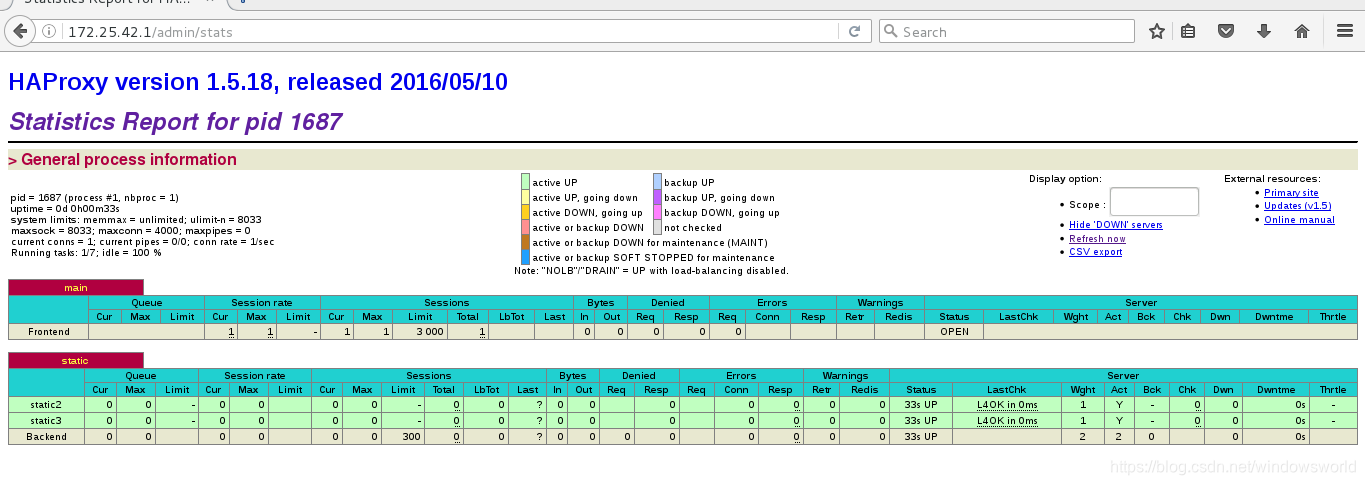
Task: Click the 'Statistics Report for pid 1687' title
Action: pos(175,122)
